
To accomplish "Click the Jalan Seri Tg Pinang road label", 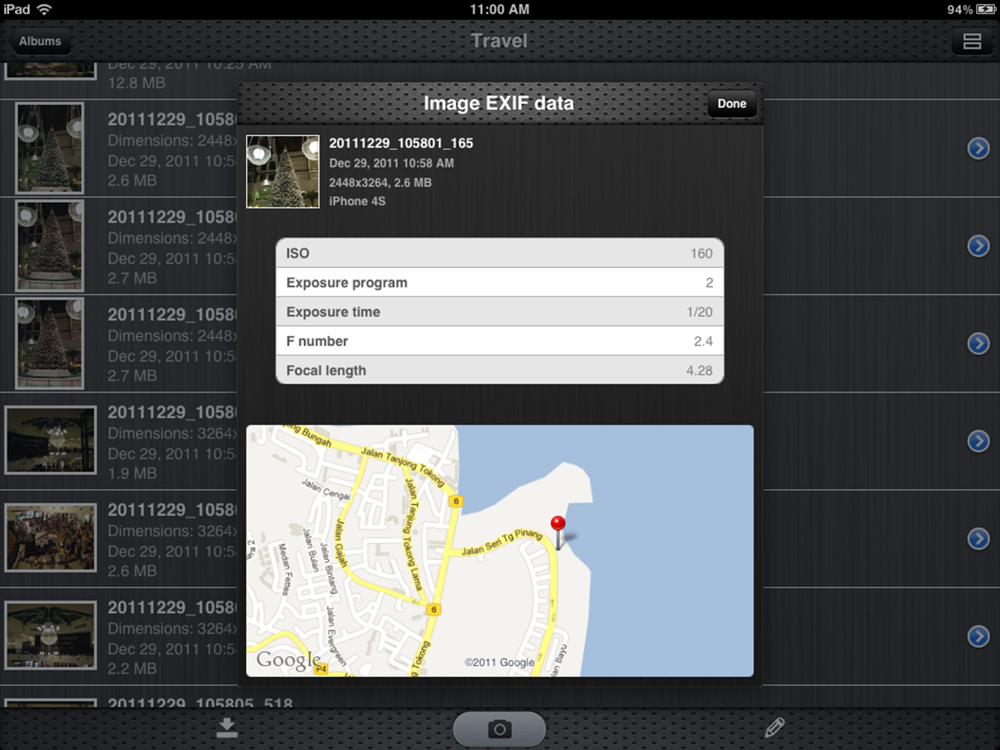I will [x=502, y=543].
